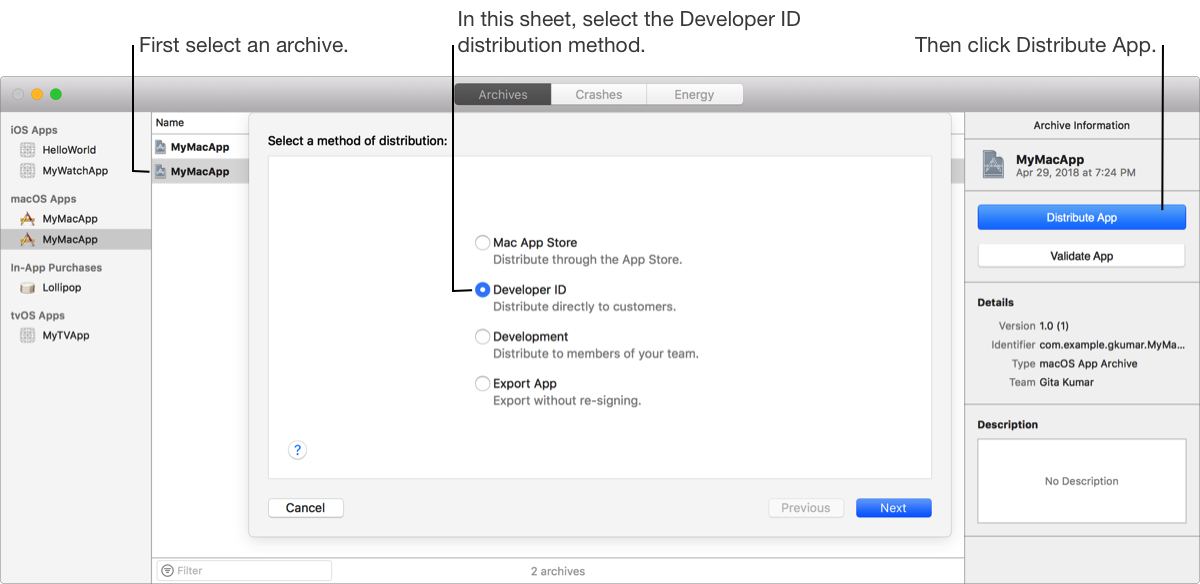Click the macOS Apps section header
This screenshot has height=584, width=1200.
pos(43,199)
